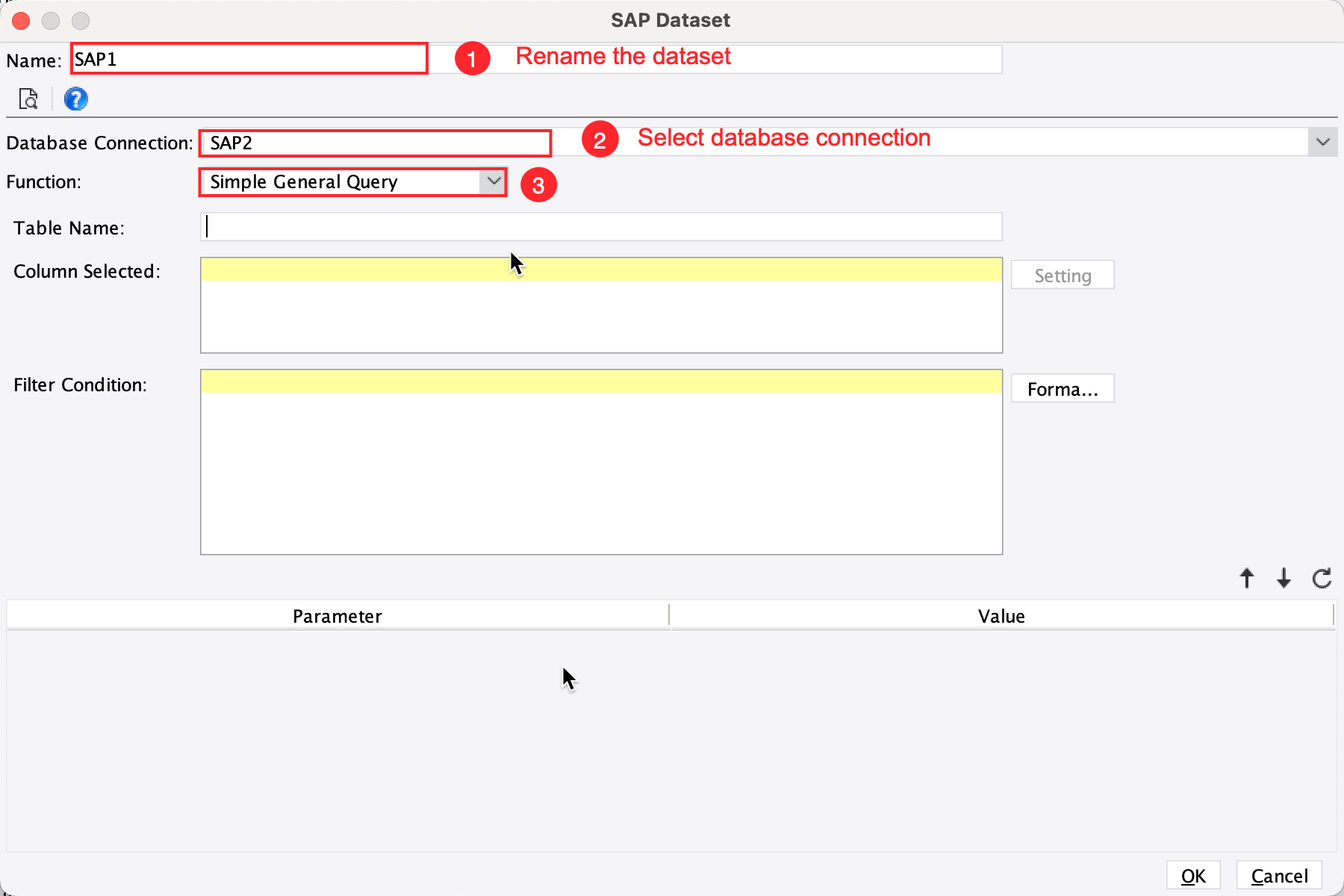Viewport: 1344px width, 896px height.
Task: Click the Column Selected text area
Action: pos(601,305)
